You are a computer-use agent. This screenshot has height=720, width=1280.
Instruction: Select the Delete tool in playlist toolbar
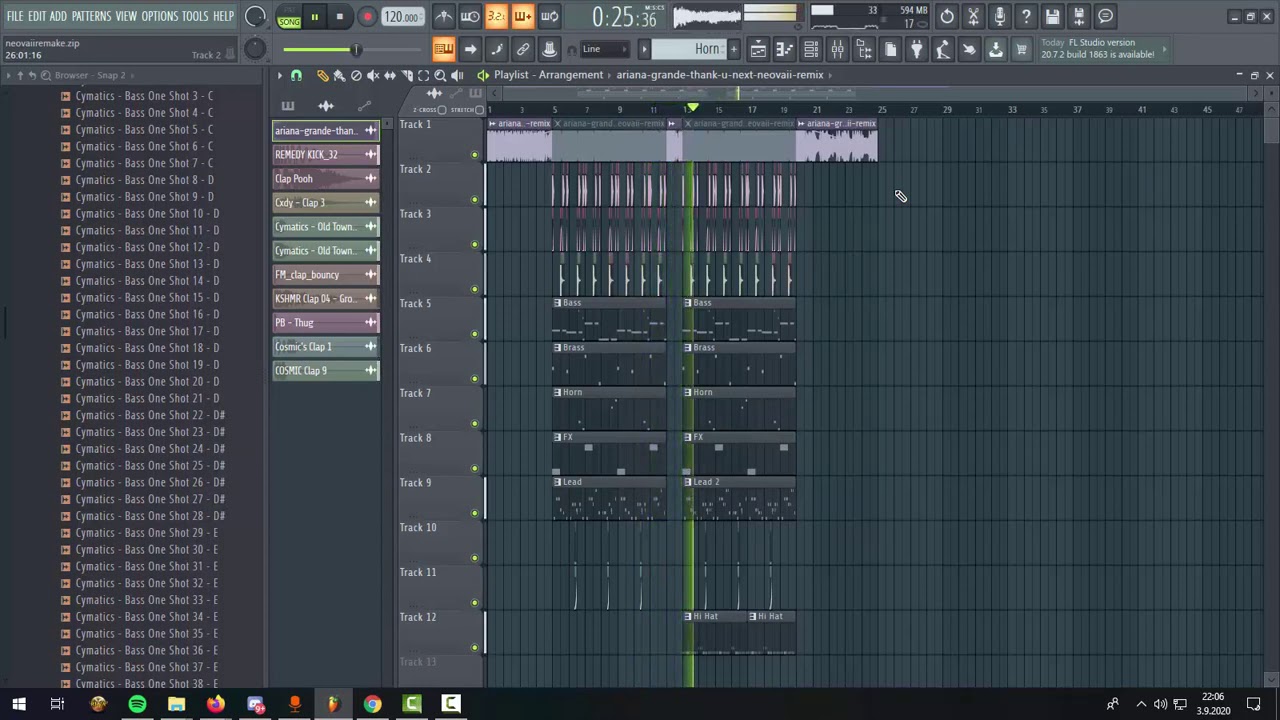click(x=356, y=75)
